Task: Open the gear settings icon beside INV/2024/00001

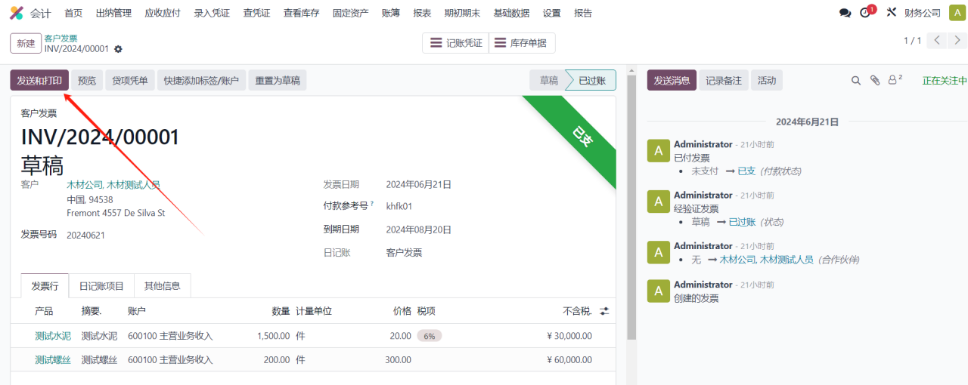Action: (119, 49)
